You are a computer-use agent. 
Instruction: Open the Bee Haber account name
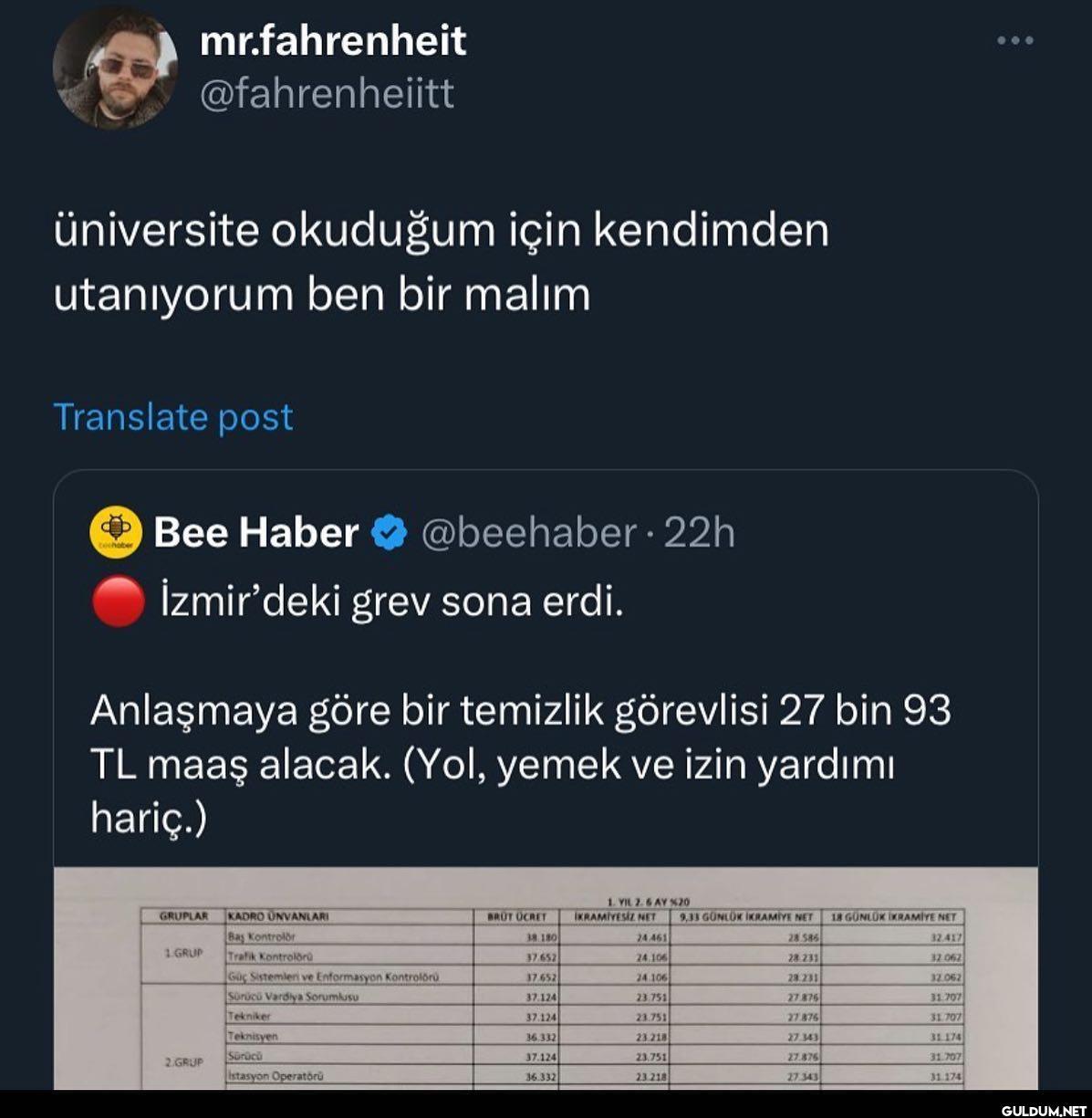[x=255, y=533]
